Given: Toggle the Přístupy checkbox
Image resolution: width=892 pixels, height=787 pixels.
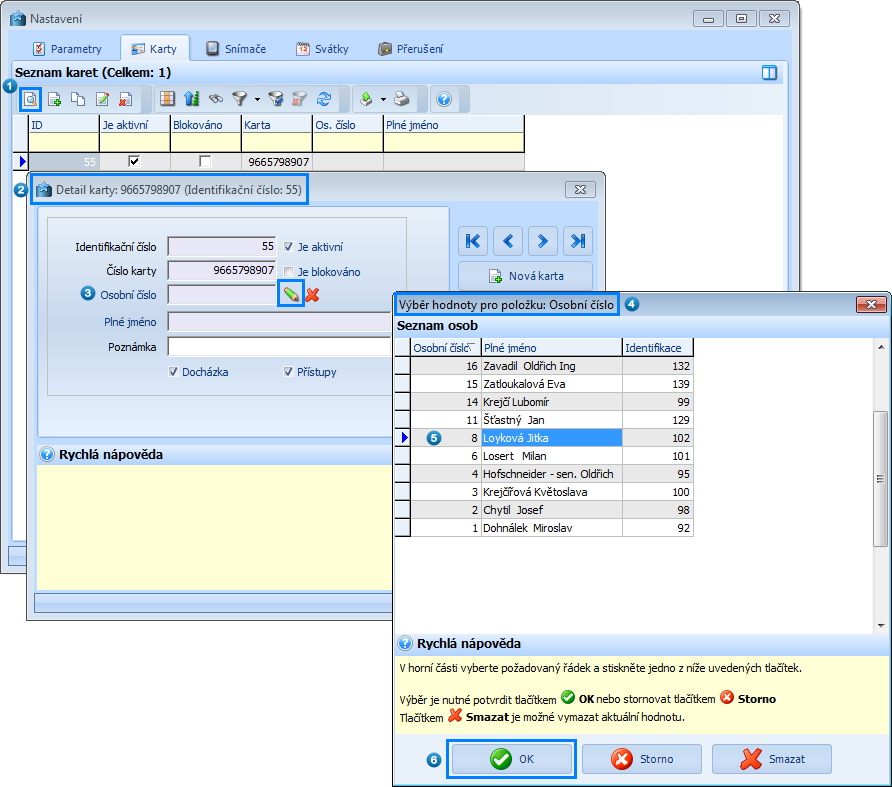Looking at the screenshot, I should tap(288, 372).
